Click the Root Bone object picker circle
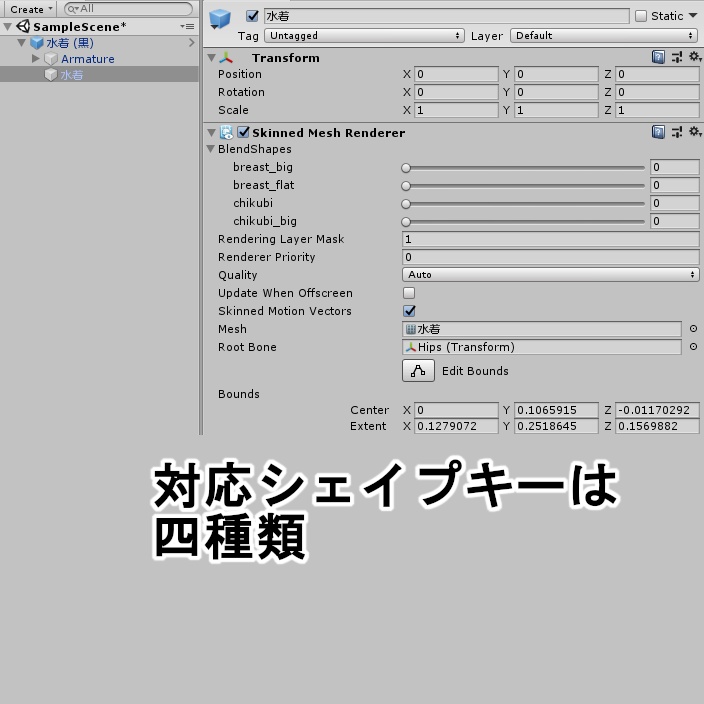The width and height of the screenshot is (704, 704). pos(693,347)
